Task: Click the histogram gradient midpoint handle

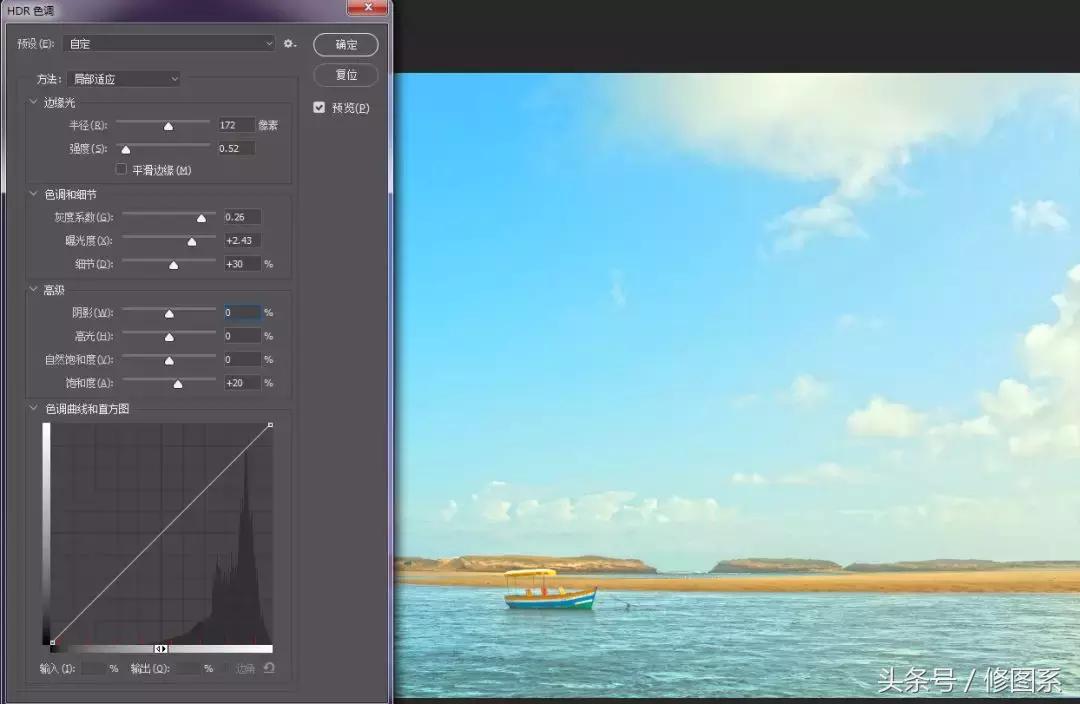Action: pyautogui.click(x=160, y=649)
